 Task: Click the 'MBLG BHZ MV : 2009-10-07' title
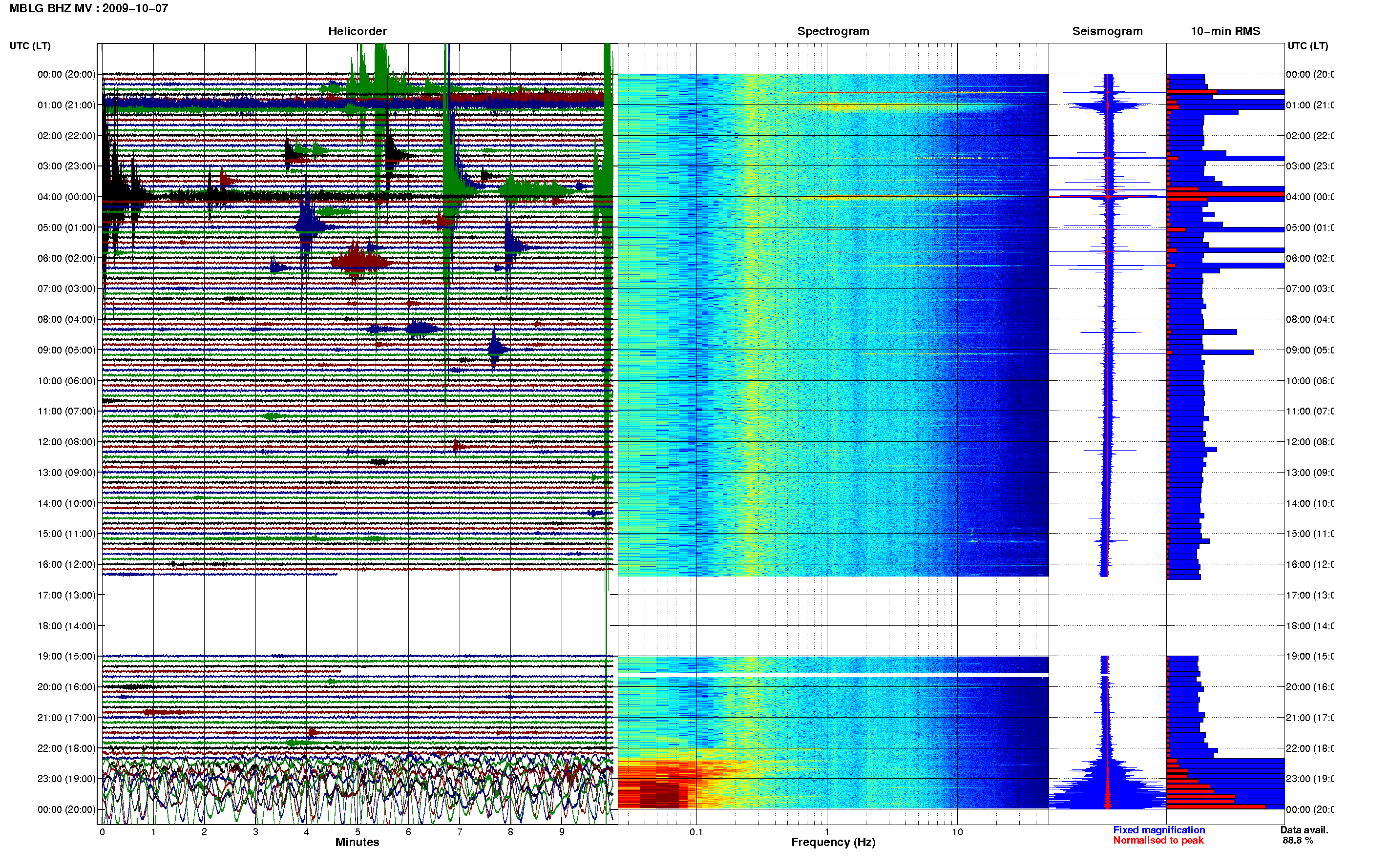88,9
